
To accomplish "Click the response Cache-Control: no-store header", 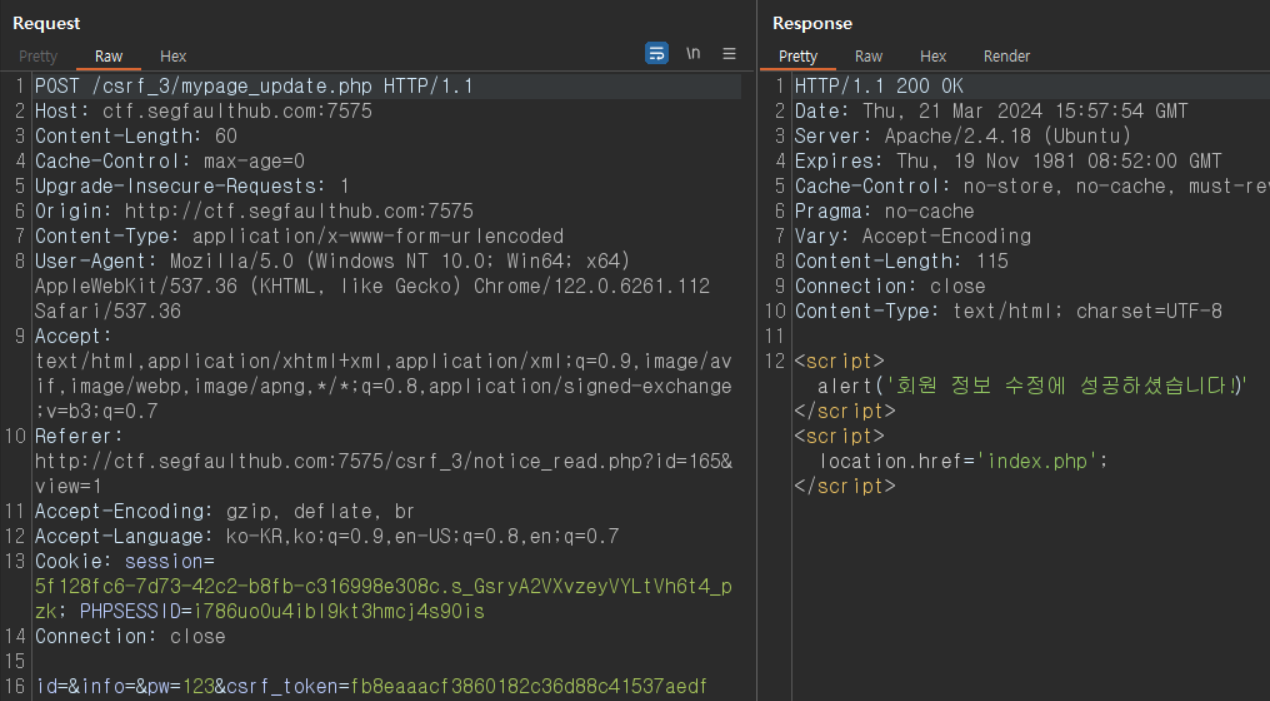I will (1031, 186).
